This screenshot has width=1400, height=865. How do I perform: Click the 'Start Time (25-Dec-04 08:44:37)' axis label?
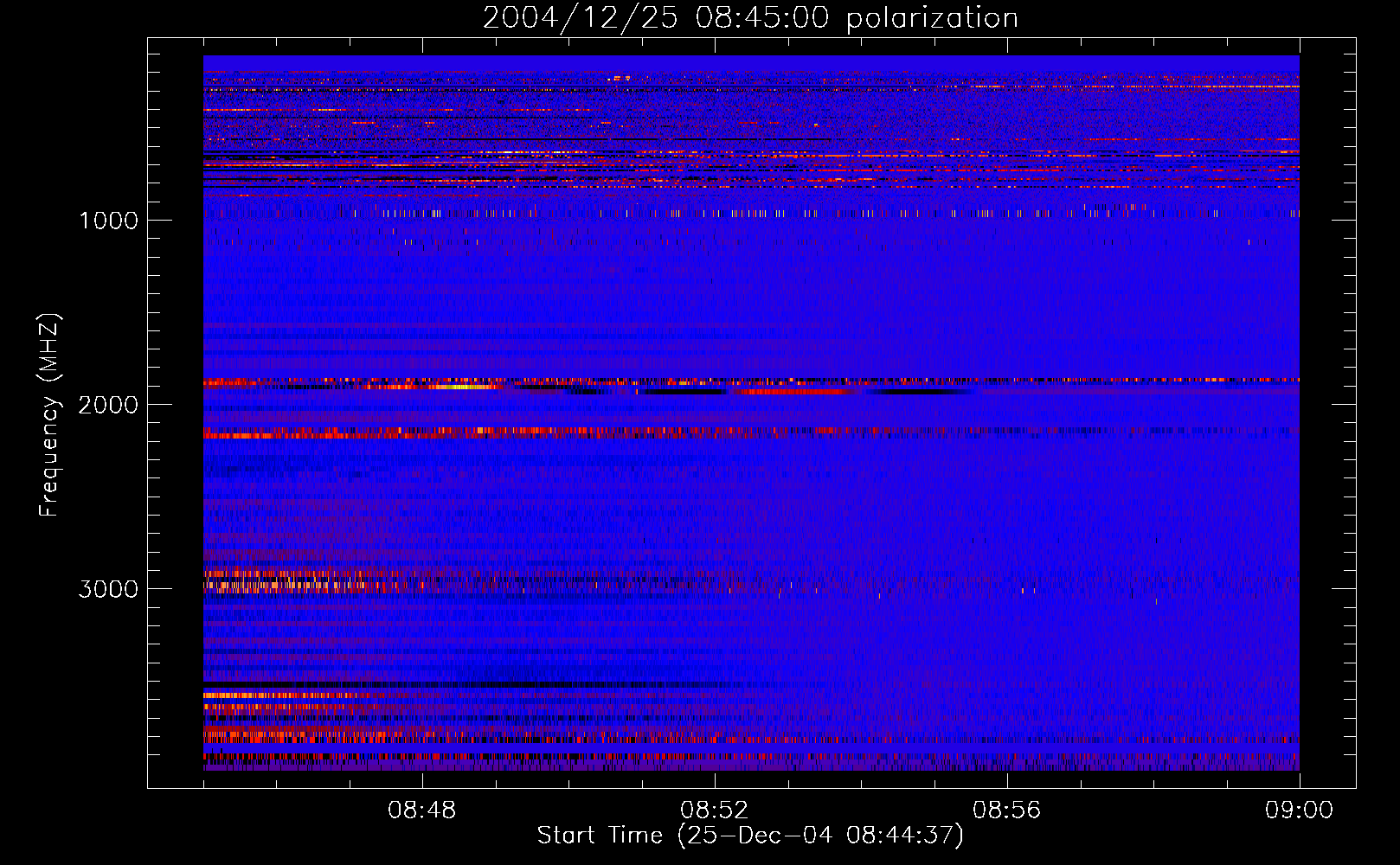coord(750,836)
